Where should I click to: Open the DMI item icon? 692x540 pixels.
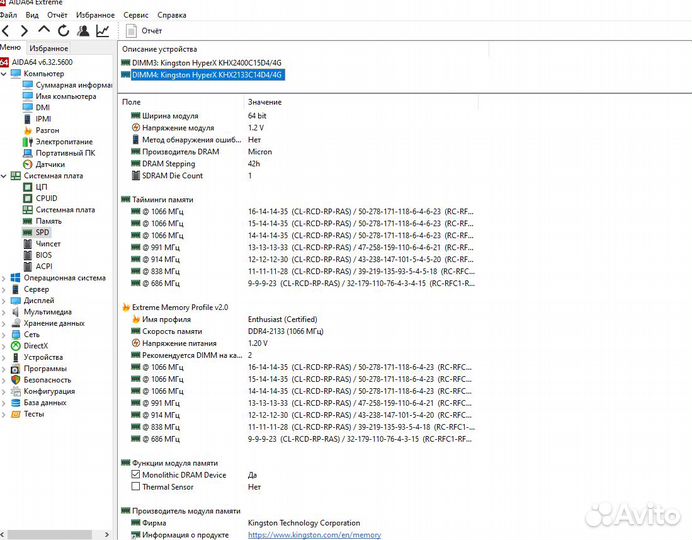click(28, 107)
